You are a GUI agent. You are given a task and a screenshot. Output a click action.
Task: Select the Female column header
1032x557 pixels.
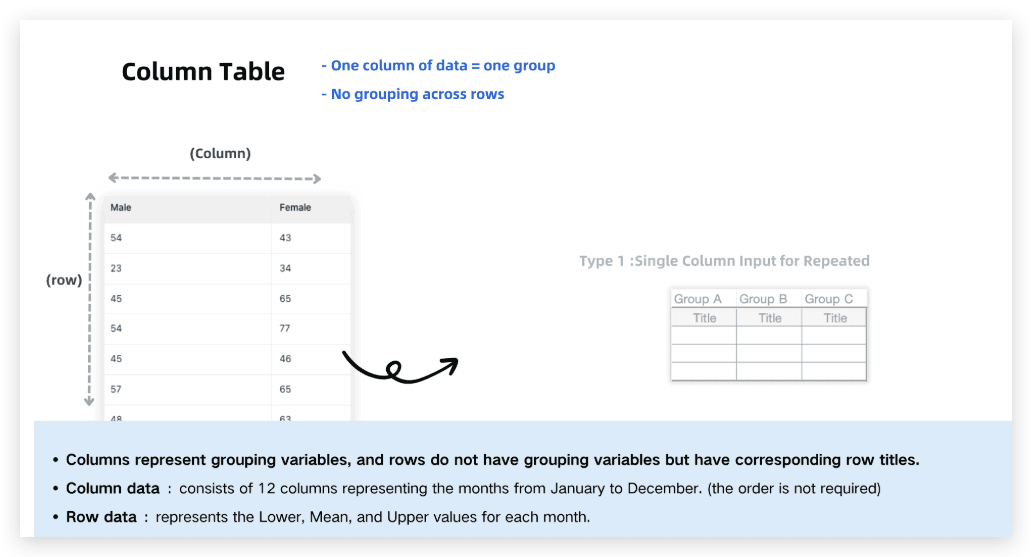click(311, 207)
